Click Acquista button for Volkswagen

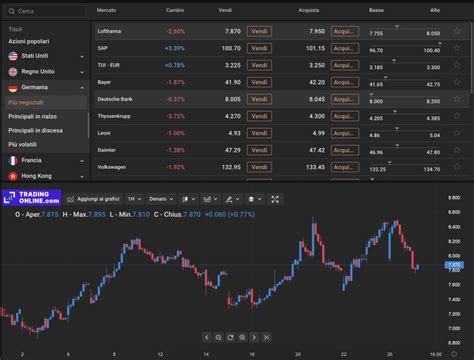click(345, 167)
